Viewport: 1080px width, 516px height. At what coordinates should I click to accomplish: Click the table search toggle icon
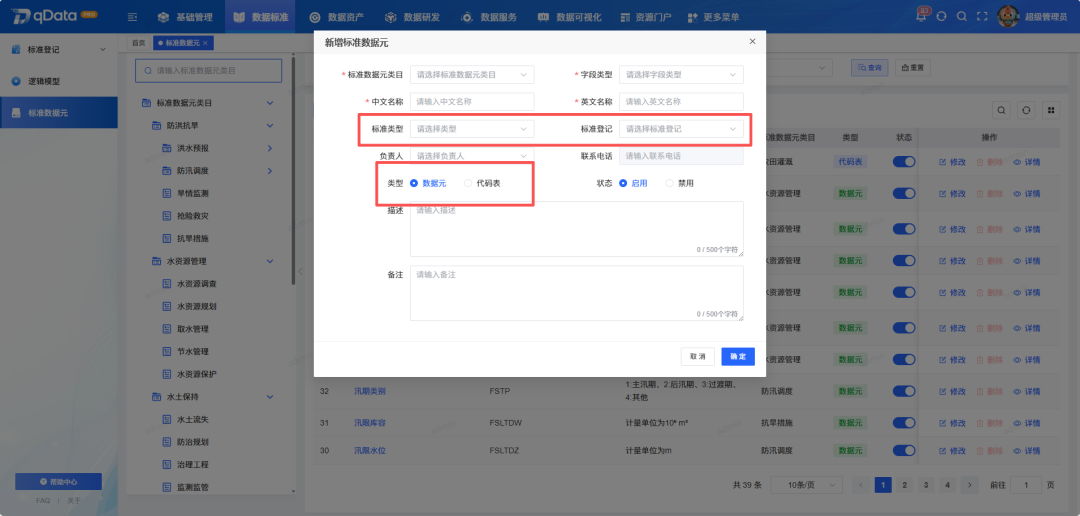click(x=1002, y=110)
